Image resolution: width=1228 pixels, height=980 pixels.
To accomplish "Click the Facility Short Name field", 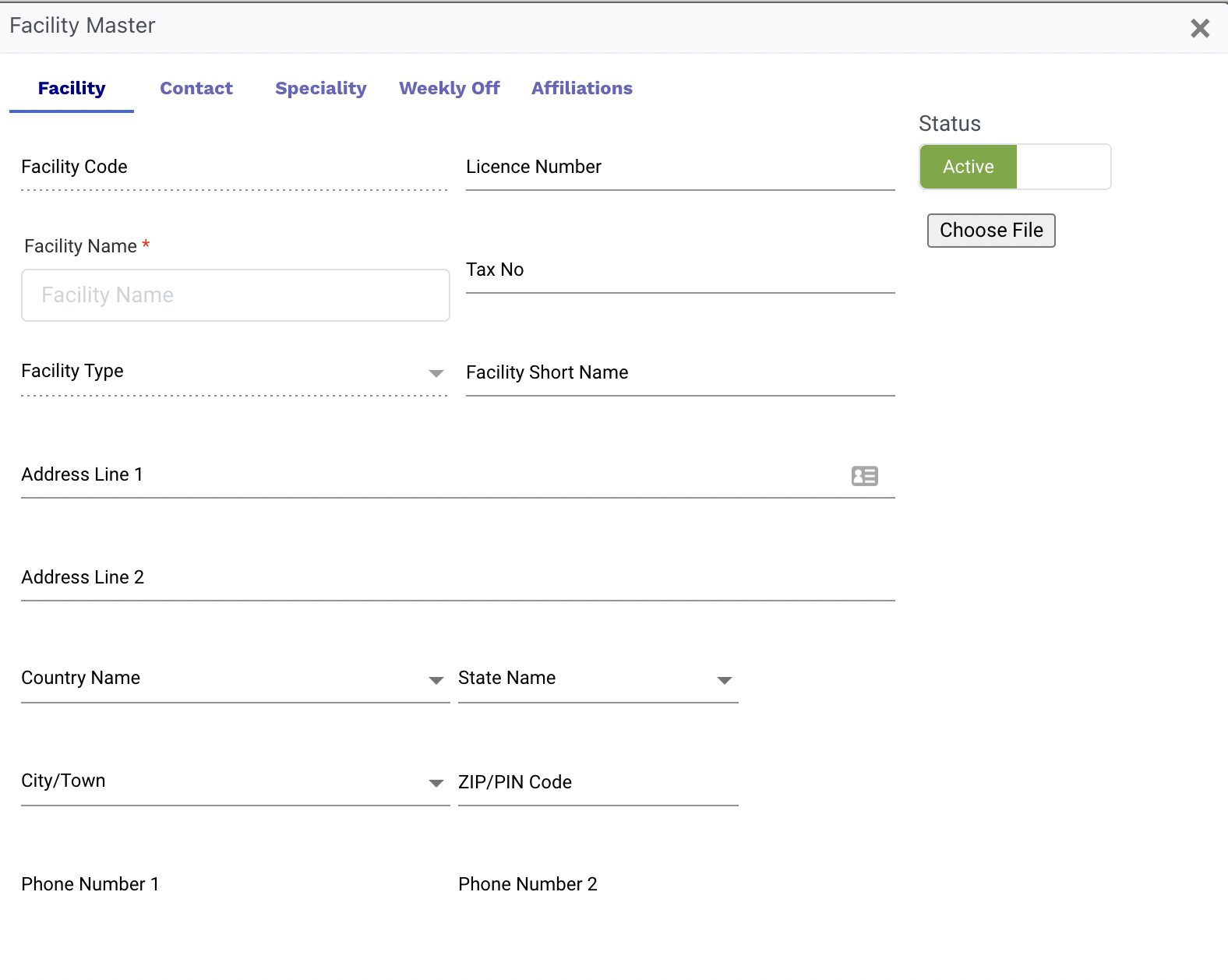I will (x=679, y=374).
